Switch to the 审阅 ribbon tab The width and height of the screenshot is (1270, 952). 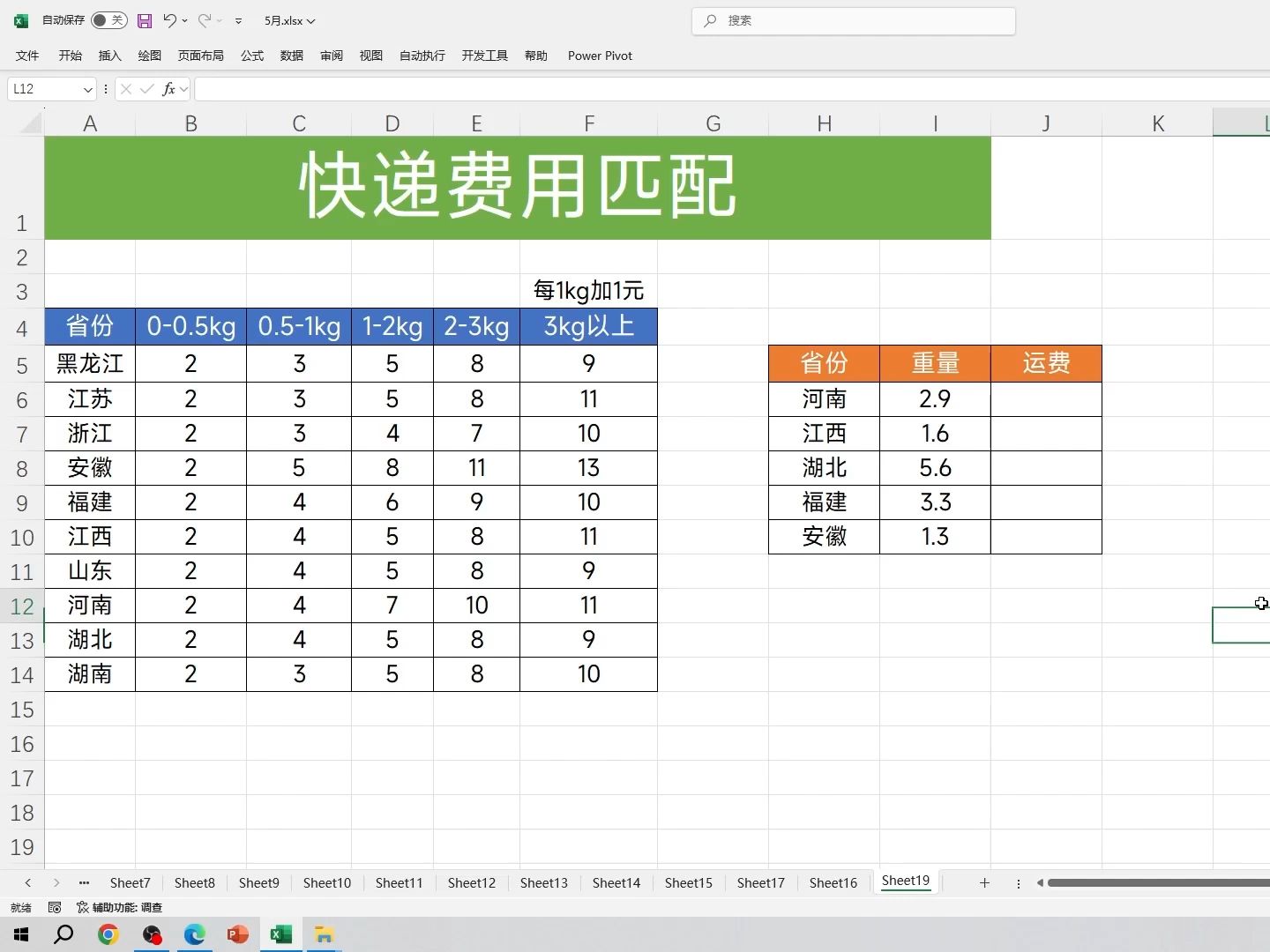point(332,56)
